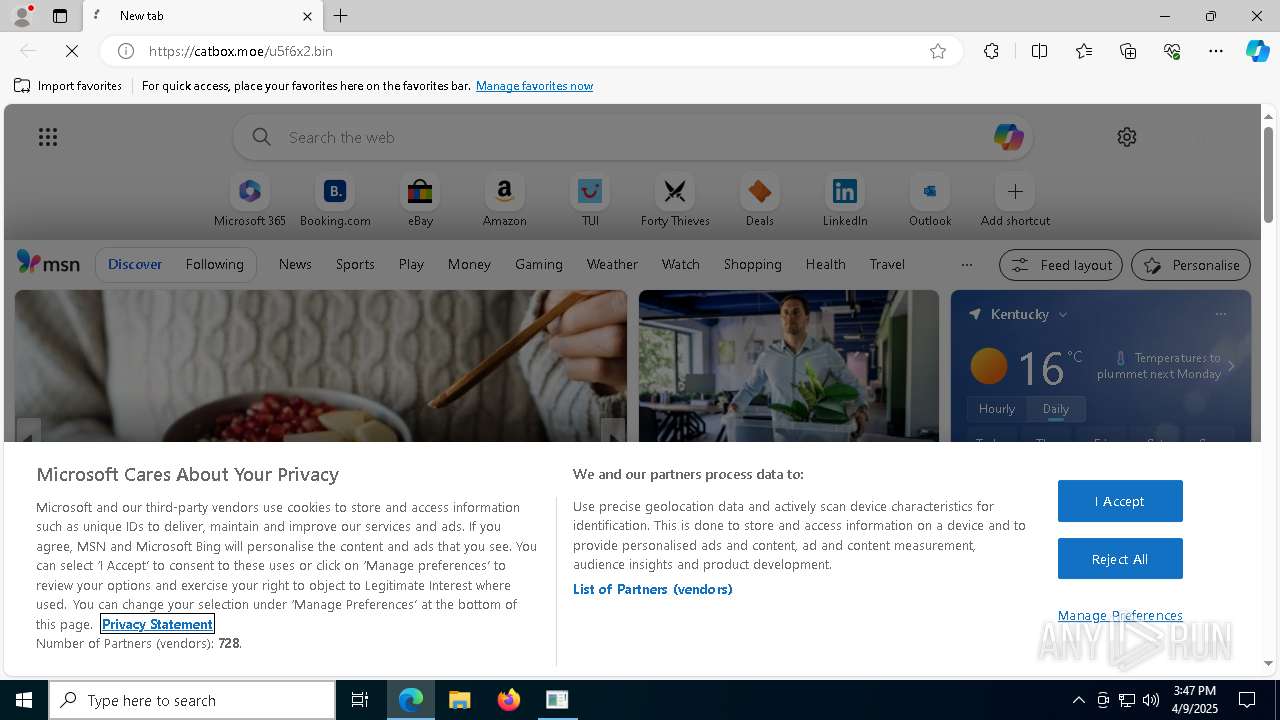Open List of Partners (vendors) link
The image size is (1280, 720).
coord(653,589)
